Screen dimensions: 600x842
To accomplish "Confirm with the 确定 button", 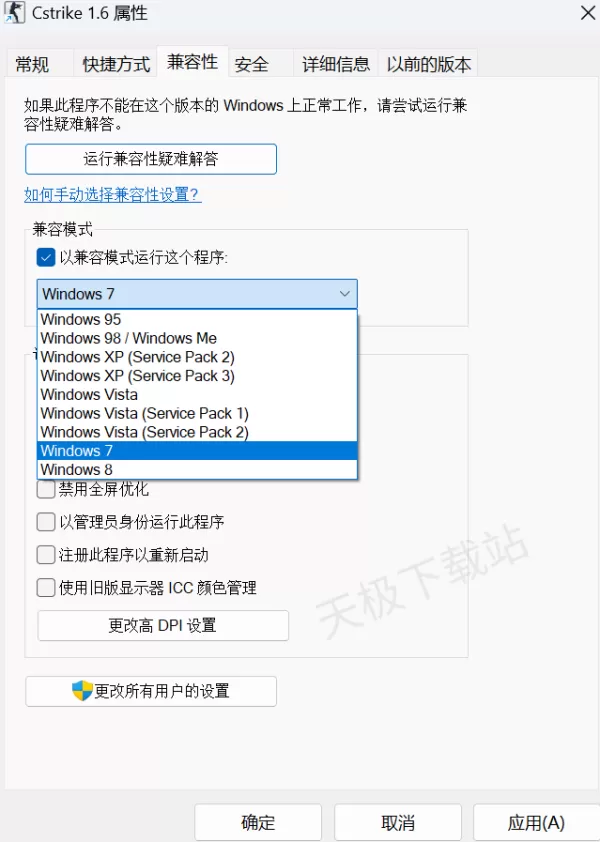I will point(258,822).
